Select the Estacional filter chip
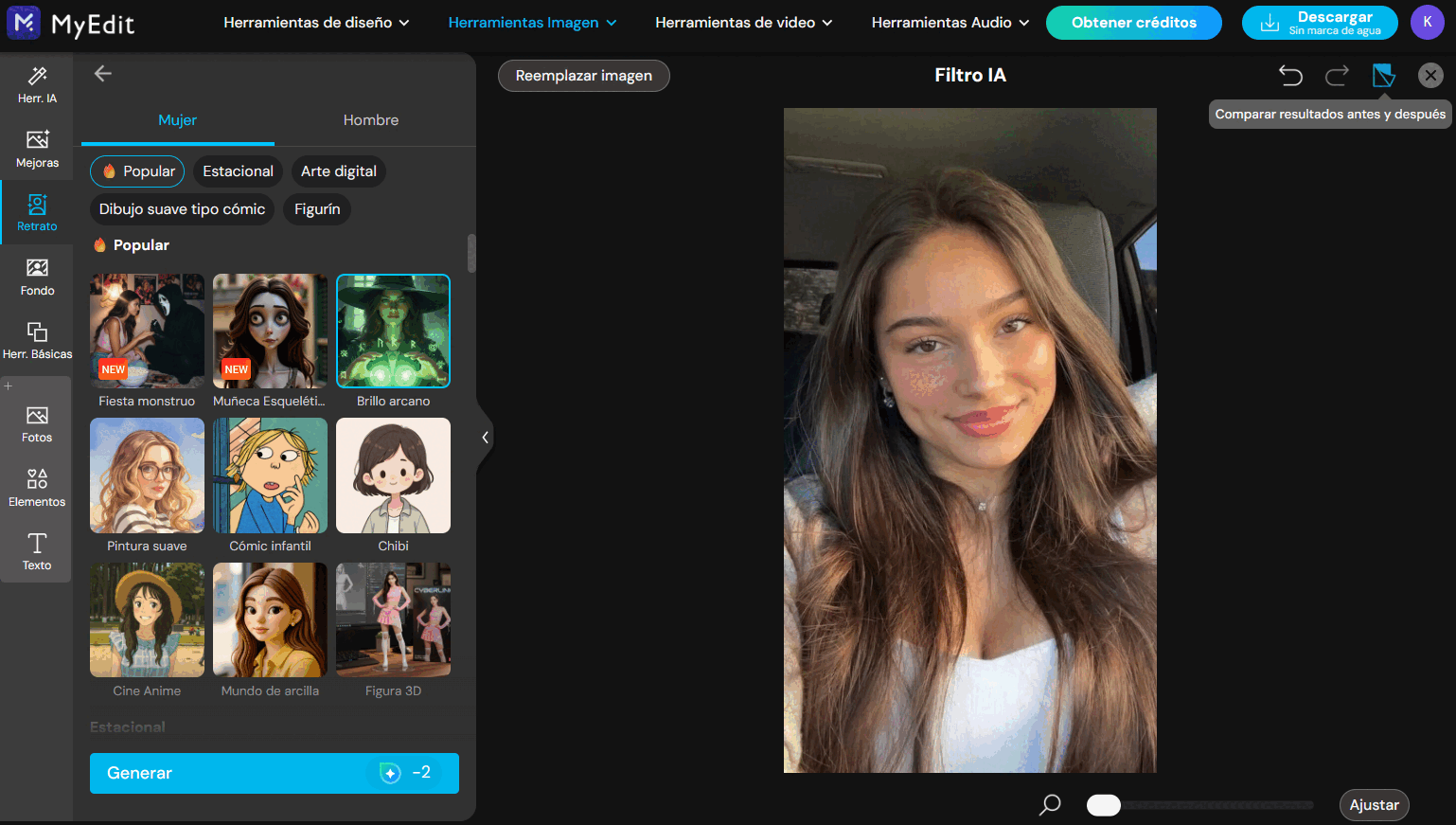This screenshot has width=1456, height=825. (238, 171)
